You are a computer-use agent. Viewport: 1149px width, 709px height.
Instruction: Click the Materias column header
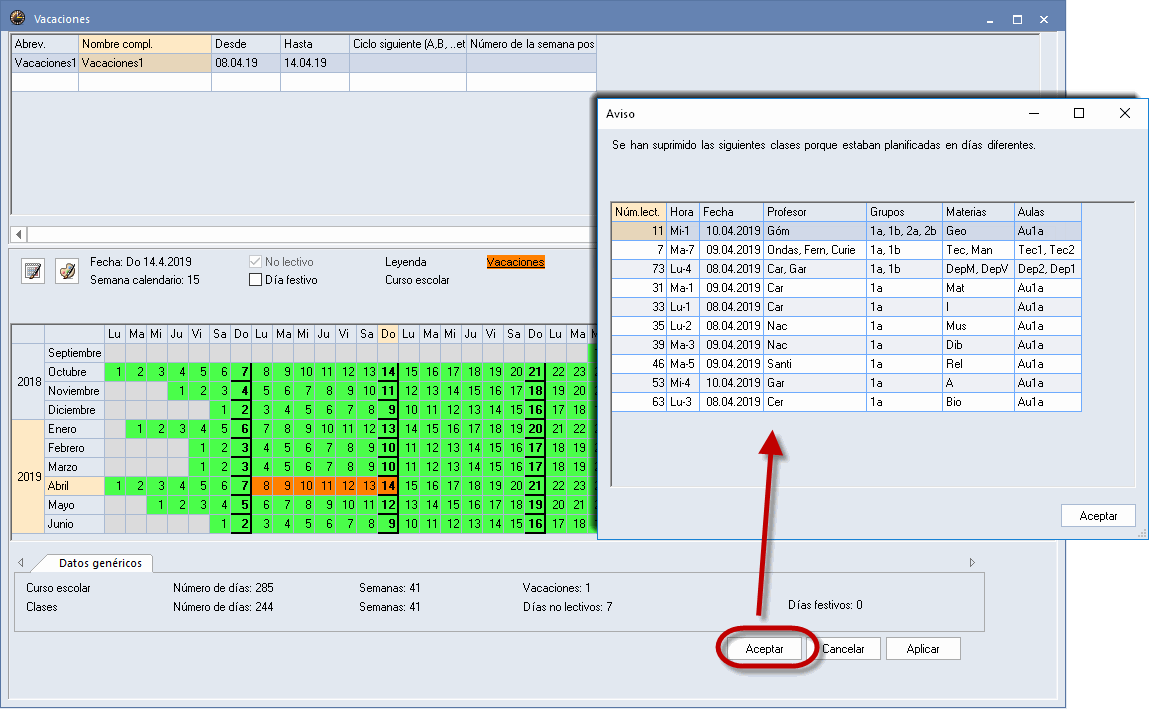978,212
